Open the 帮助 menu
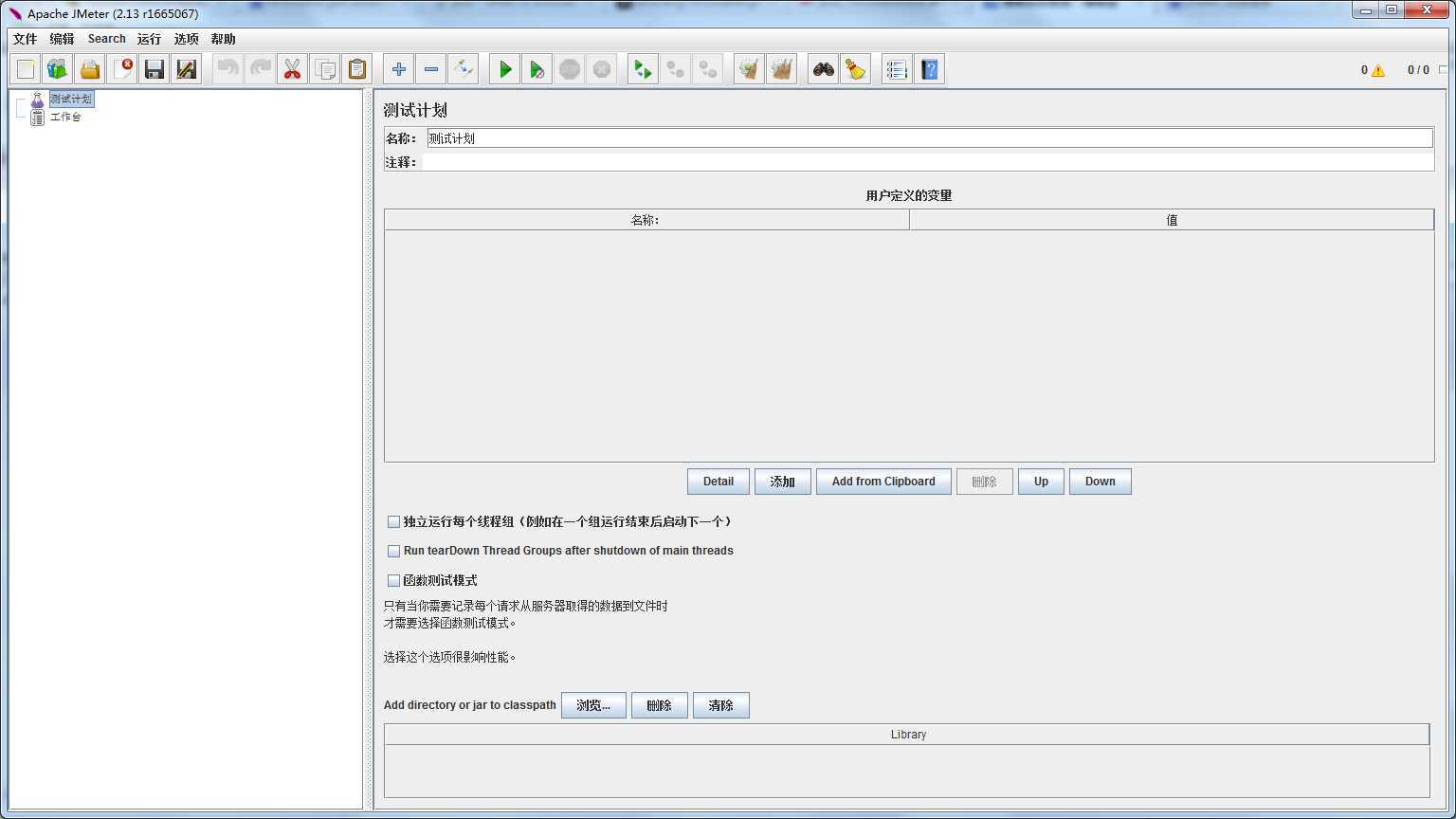 point(223,39)
